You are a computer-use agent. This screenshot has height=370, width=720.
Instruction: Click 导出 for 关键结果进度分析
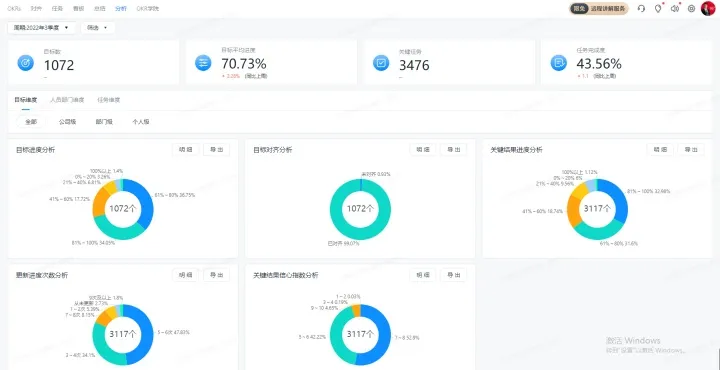click(691, 150)
